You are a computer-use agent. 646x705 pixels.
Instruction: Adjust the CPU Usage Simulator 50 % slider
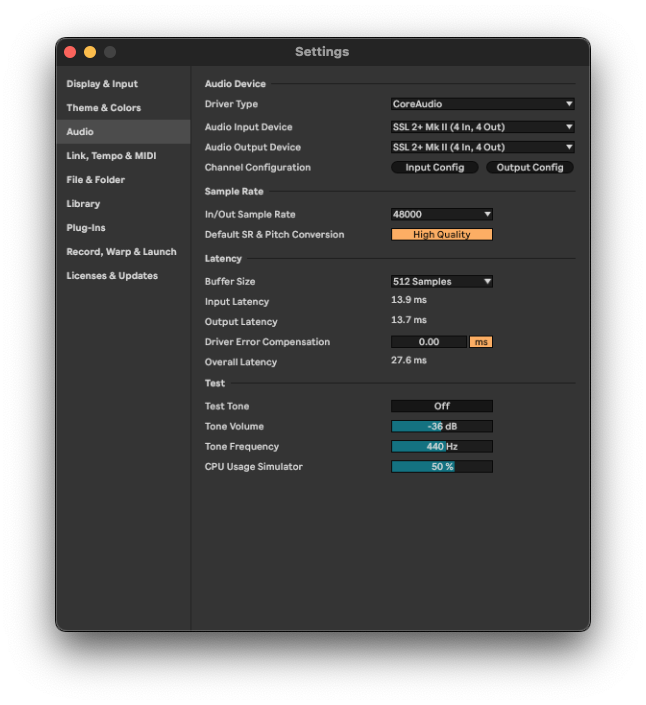click(x=442, y=467)
